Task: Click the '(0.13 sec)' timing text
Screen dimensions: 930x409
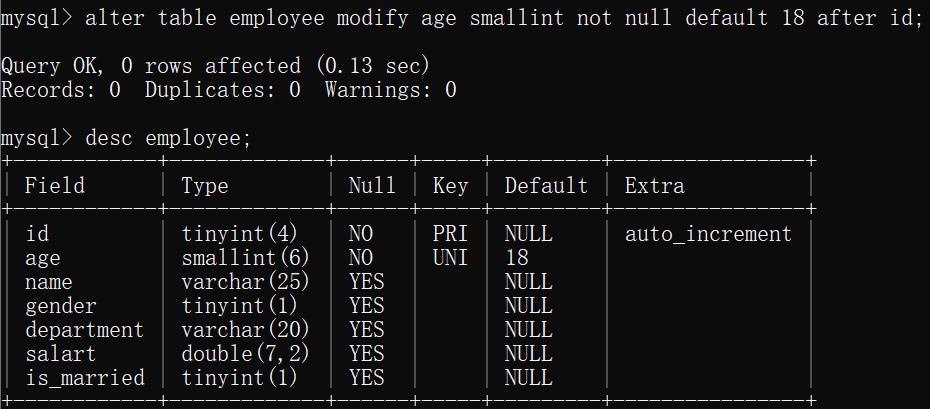Action: 372,66
